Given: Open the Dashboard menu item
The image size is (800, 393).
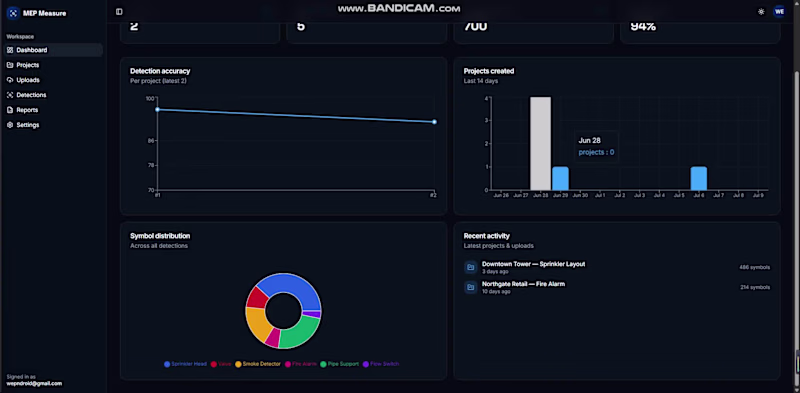Looking at the screenshot, I should pos(53,50).
